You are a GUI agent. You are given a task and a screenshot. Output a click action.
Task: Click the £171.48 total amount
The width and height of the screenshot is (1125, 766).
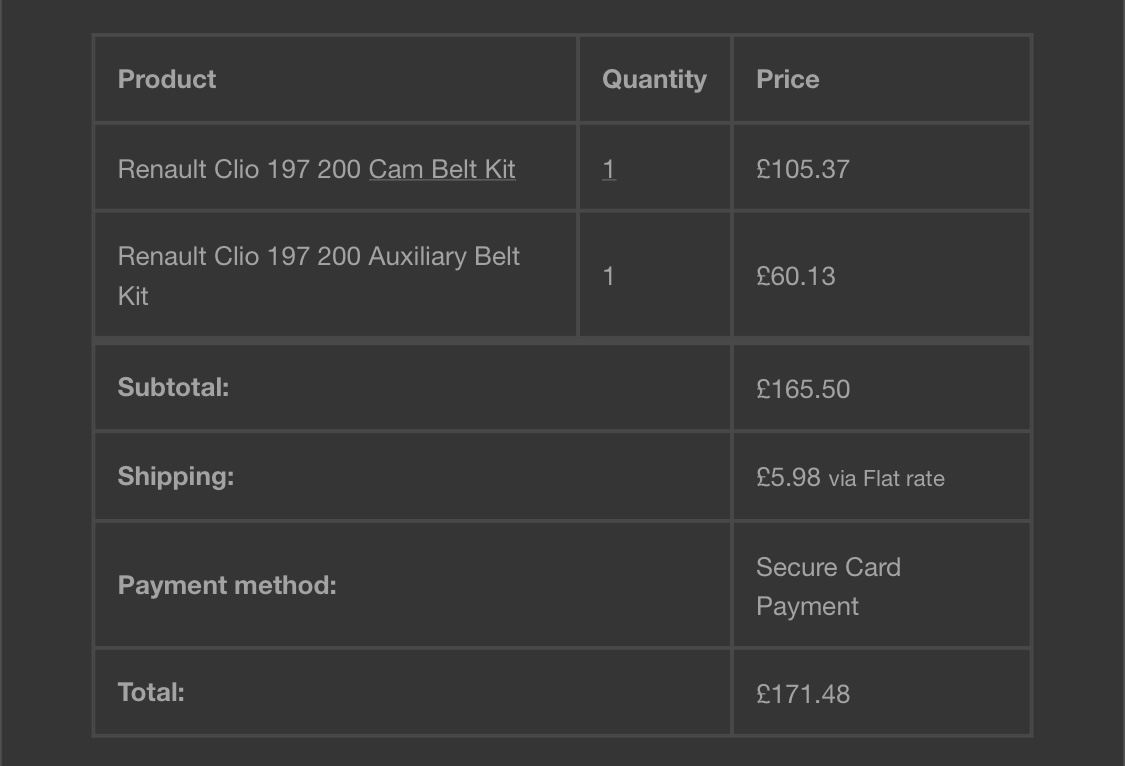coord(803,694)
